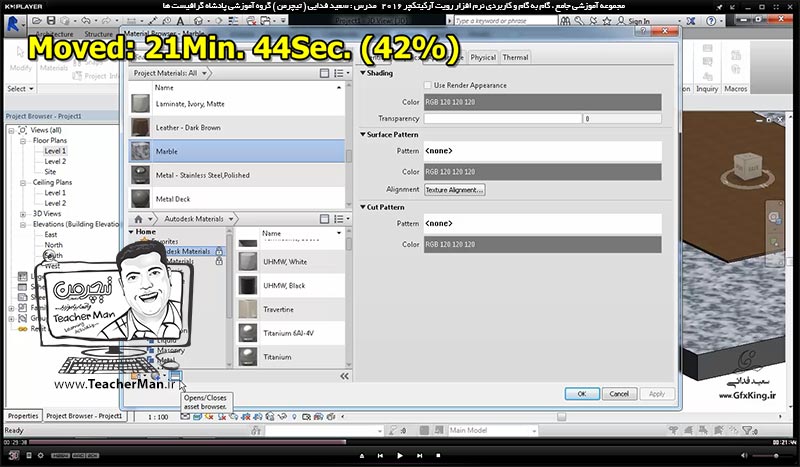
Task: Toggle library panel display icon beside Autodesk Materials
Action: [324, 219]
